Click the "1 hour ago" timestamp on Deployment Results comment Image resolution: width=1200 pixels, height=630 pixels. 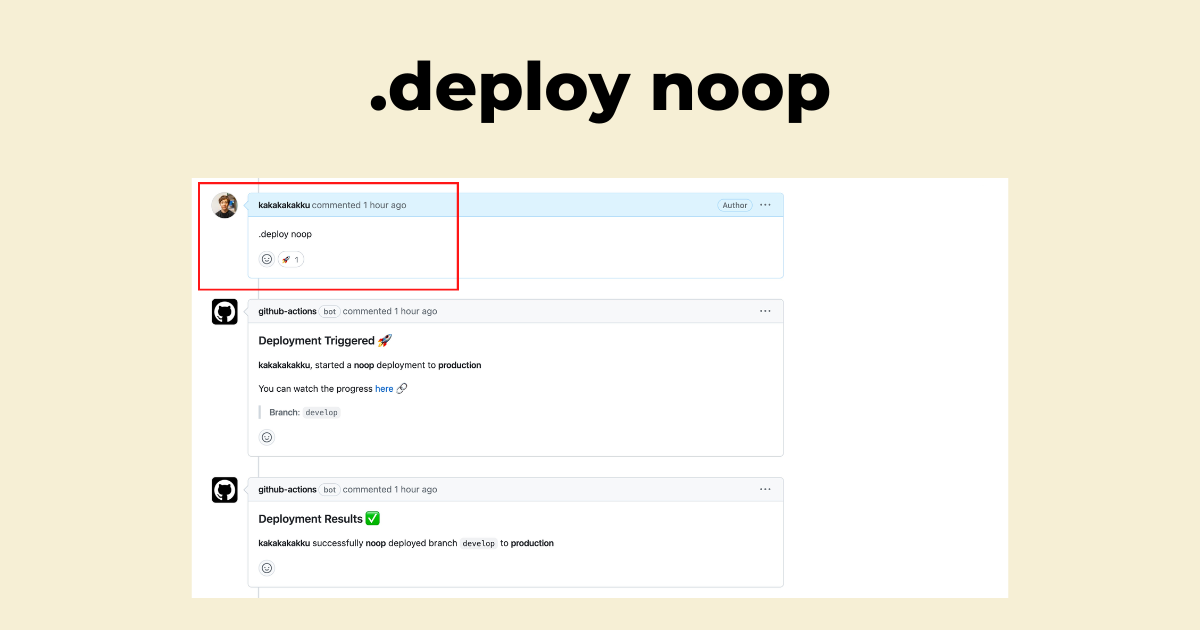[x=413, y=489]
